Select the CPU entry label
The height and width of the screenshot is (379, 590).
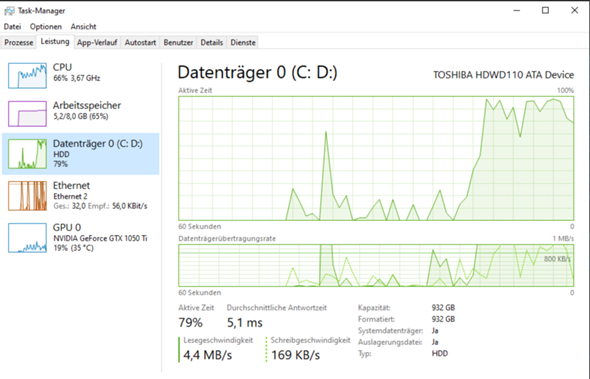point(62,67)
